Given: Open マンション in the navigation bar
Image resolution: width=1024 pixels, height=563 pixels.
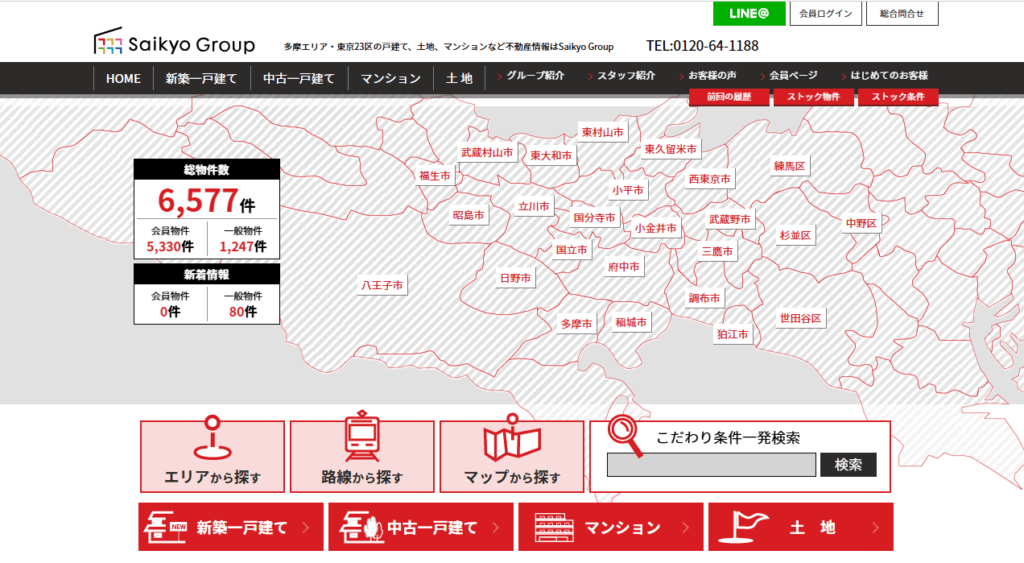Looking at the screenshot, I should click(391, 78).
